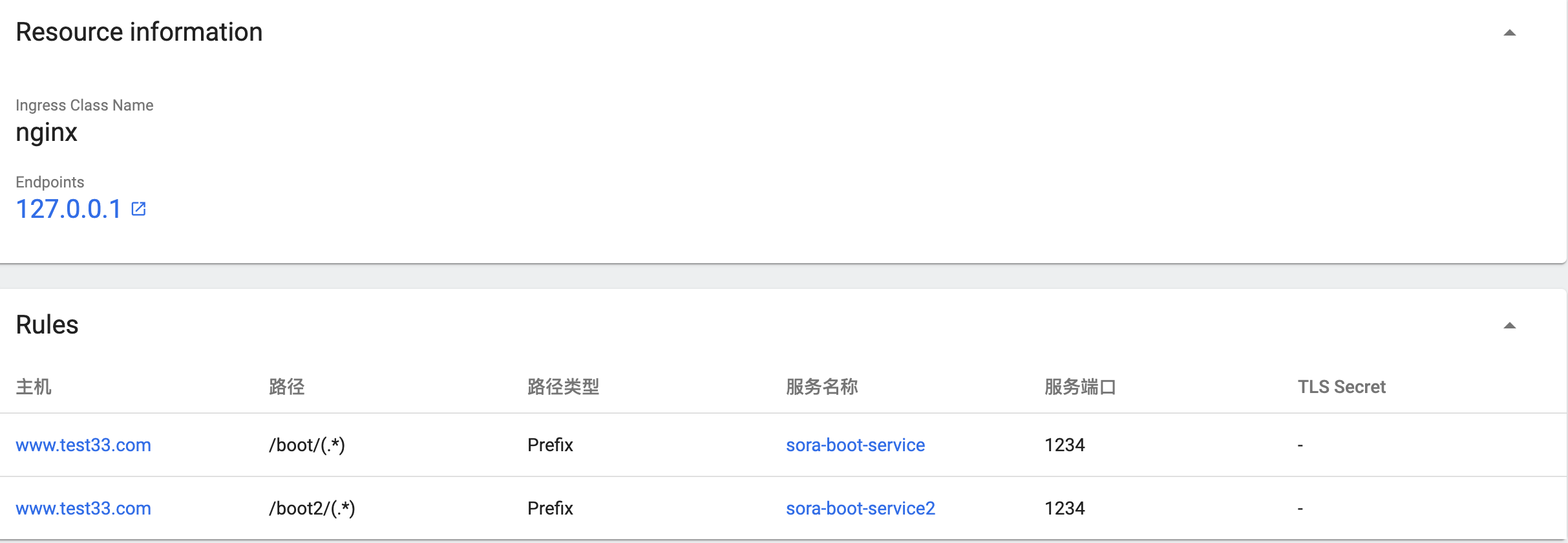This screenshot has width=1568, height=543.
Task: Click the Resource information heading
Action: click(x=139, y=32)
